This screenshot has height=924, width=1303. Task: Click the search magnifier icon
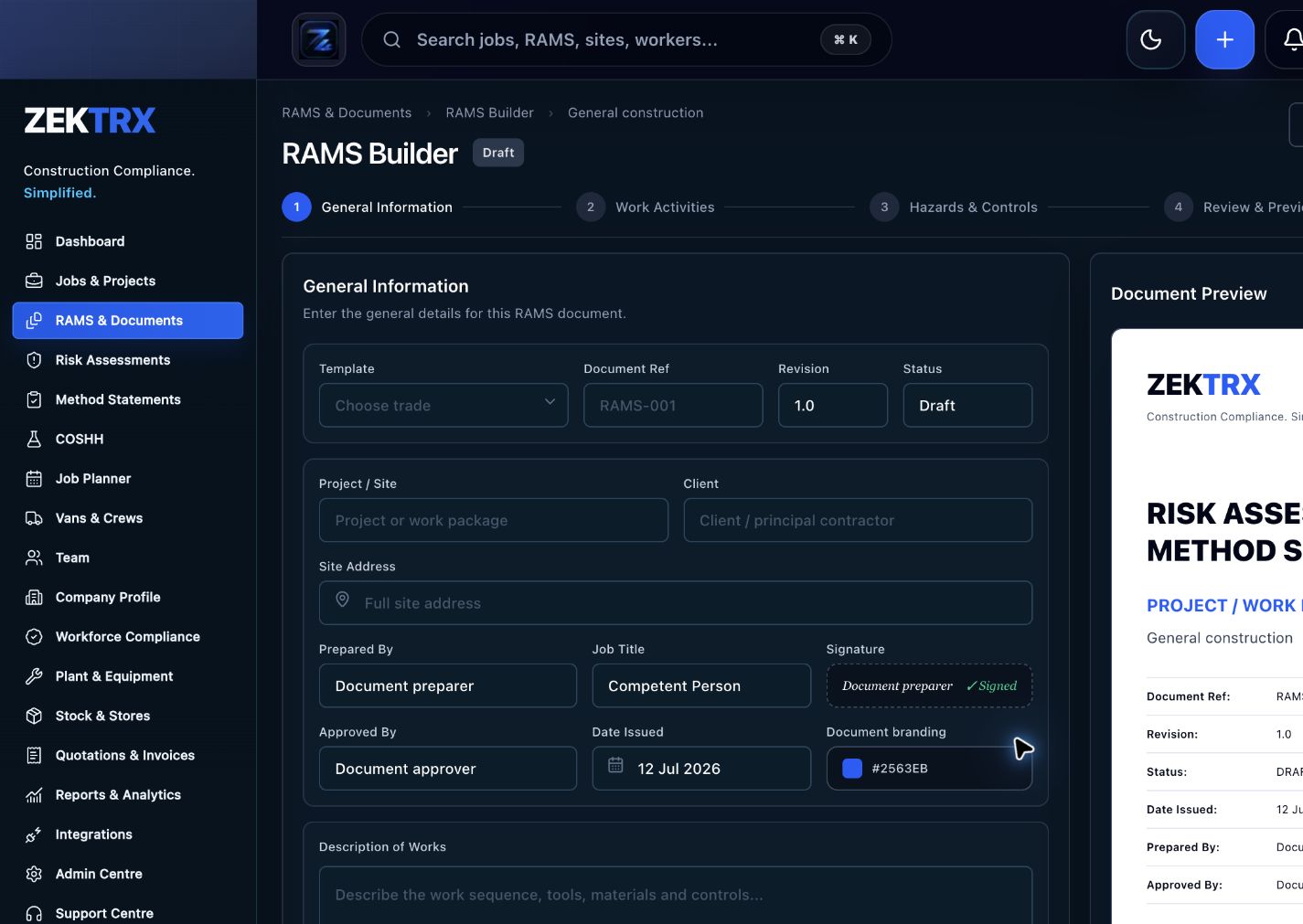point(391,39)
